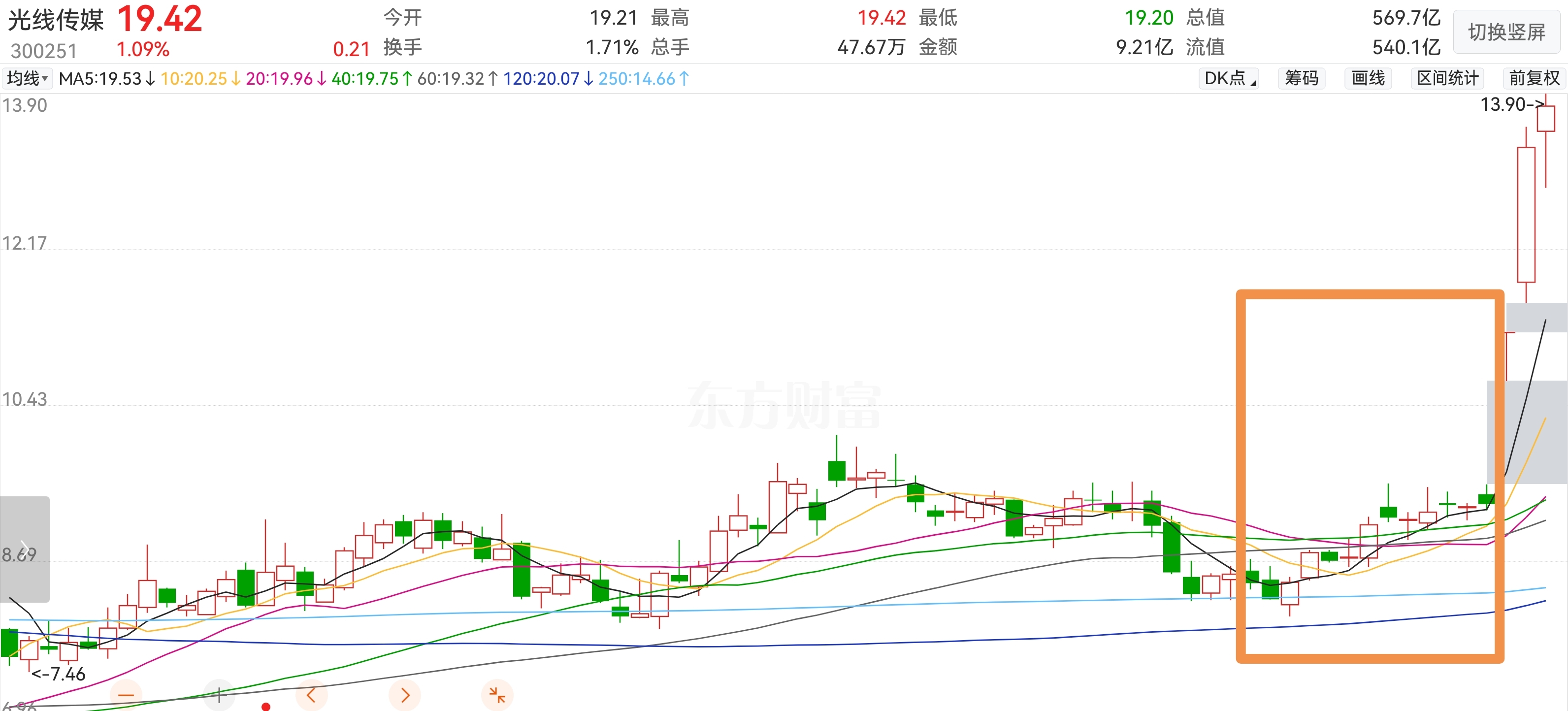Tap 换手 turnover rate 1.71%
This screenshot has width=1568, height=711.
coord(612,47)
